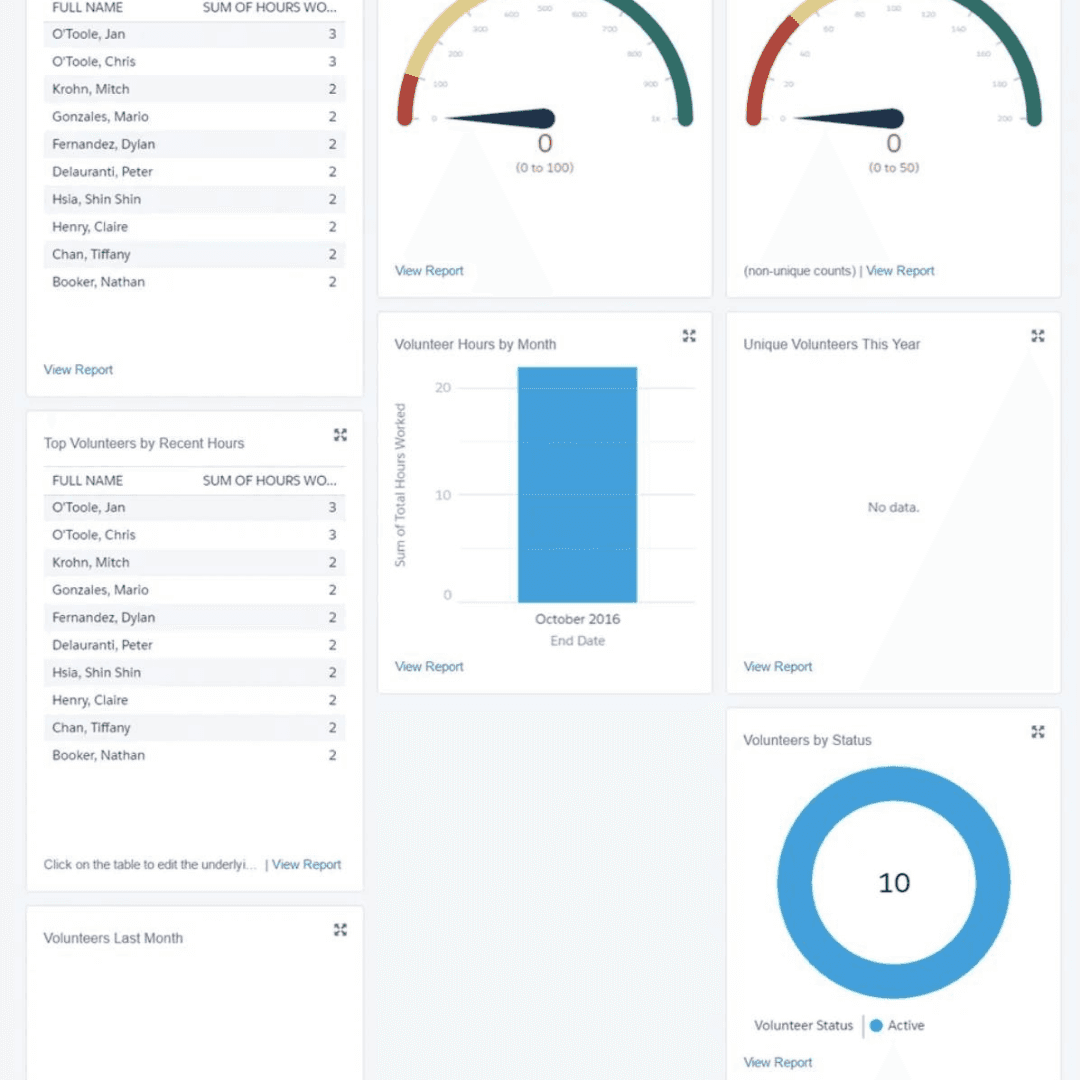Open View Report under Unique Volunteers This Year
1080x1080 pixels.
click(x=778, y=667)
